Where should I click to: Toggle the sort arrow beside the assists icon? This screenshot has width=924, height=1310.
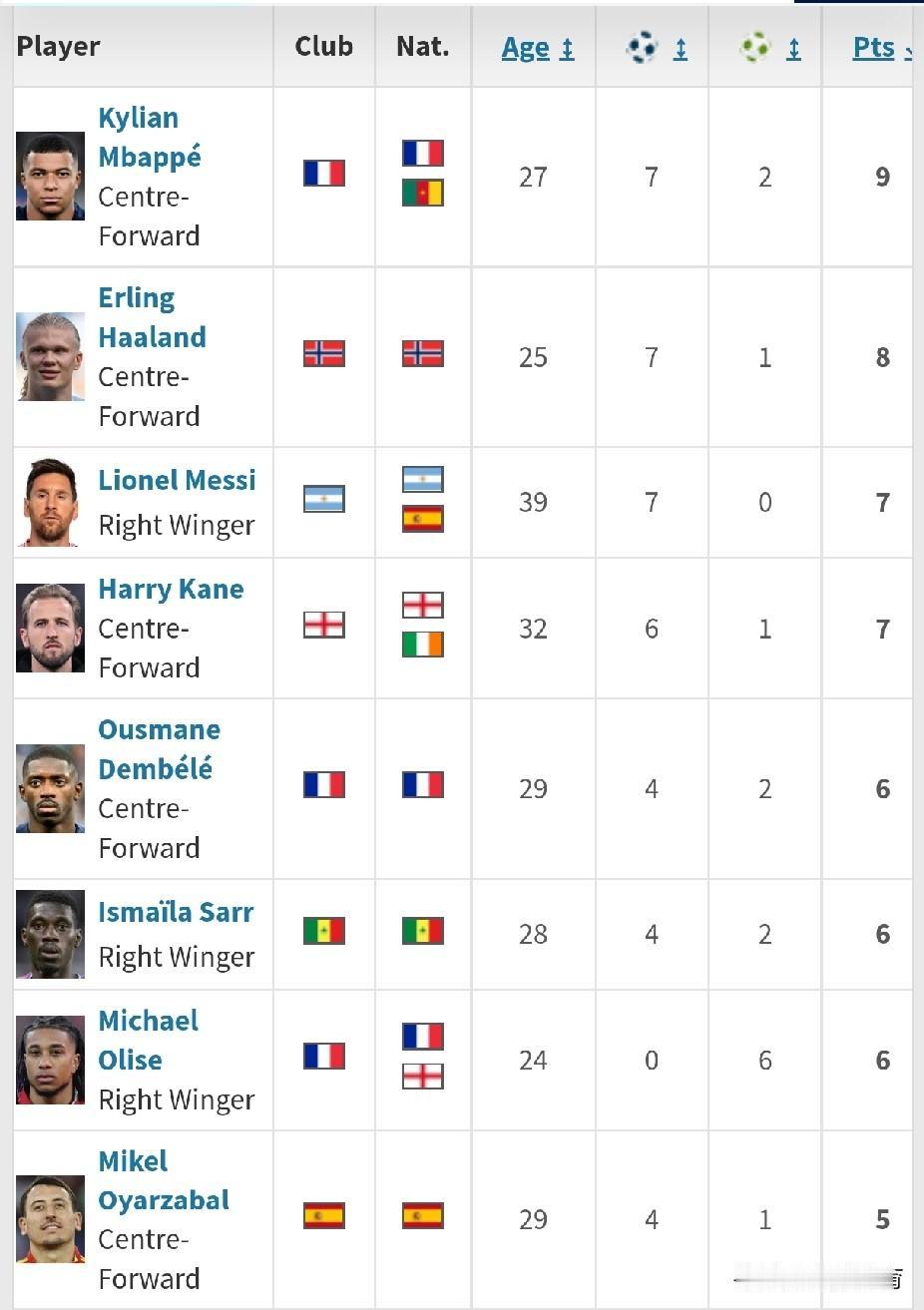pos(793,48)
